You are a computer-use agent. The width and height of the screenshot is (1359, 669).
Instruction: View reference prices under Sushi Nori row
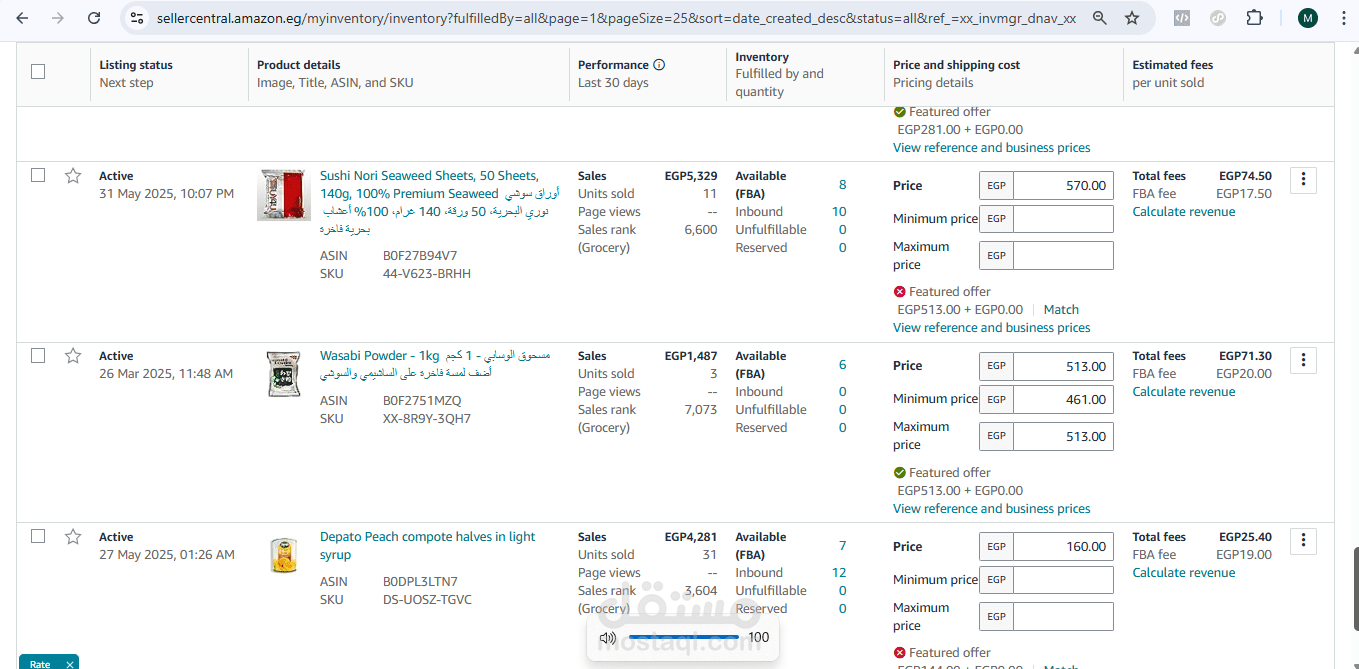tap(991, 328)
